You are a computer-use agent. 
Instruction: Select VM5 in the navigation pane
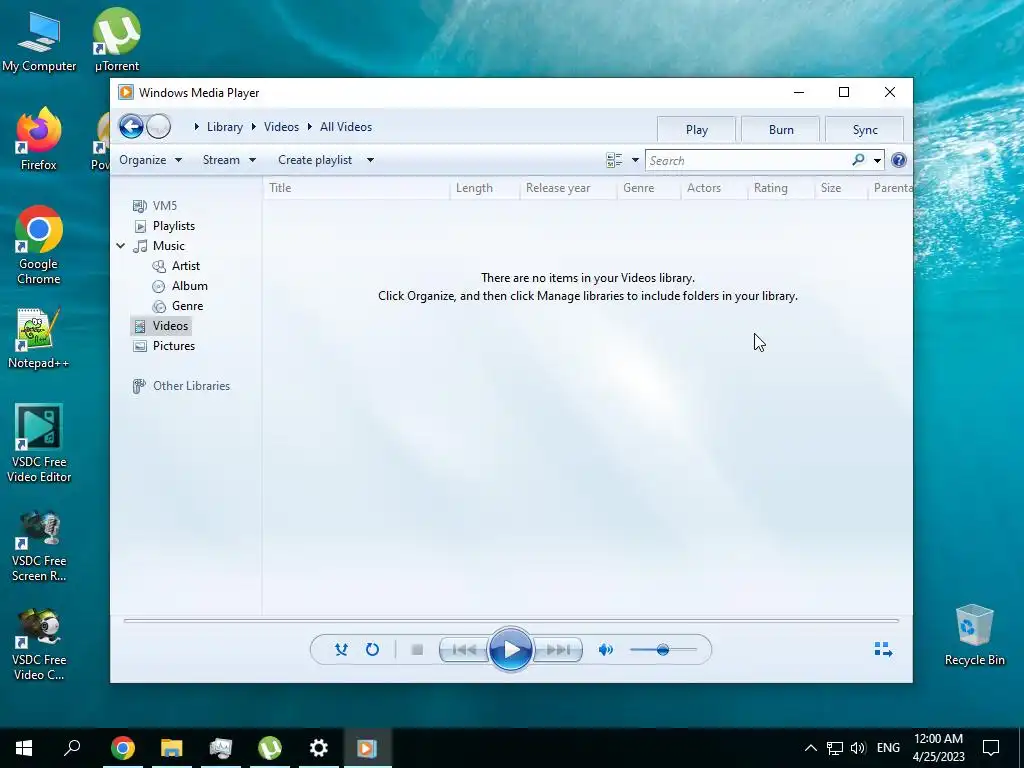(165, 206)
